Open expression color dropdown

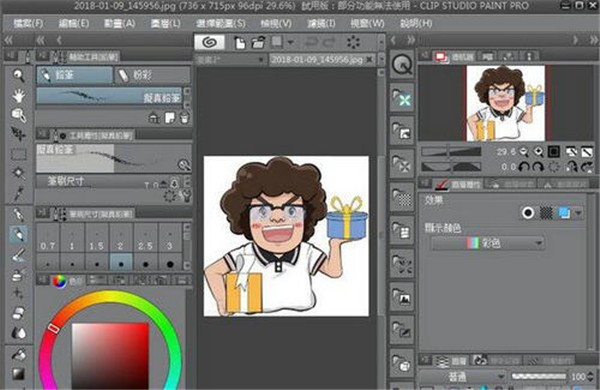click(488, 243)
